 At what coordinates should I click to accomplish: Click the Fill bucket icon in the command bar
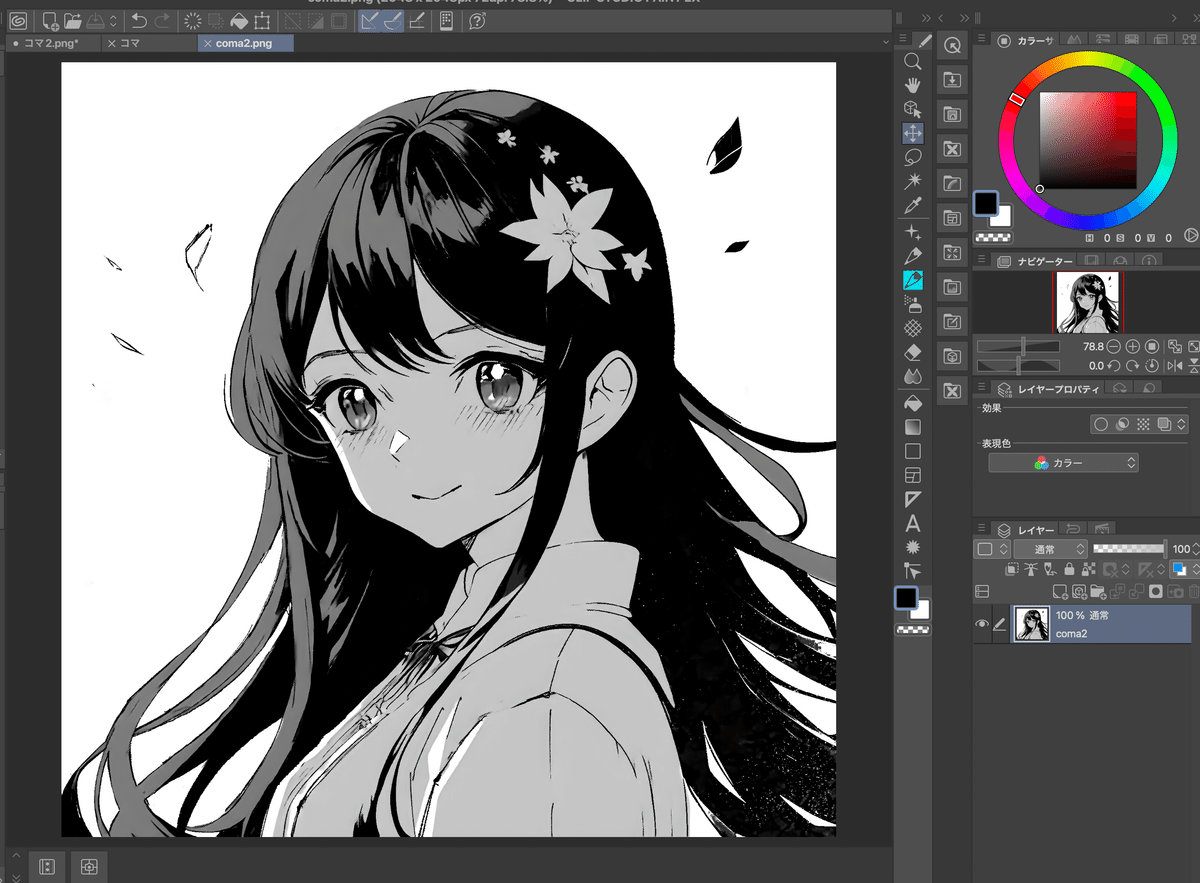239,20
